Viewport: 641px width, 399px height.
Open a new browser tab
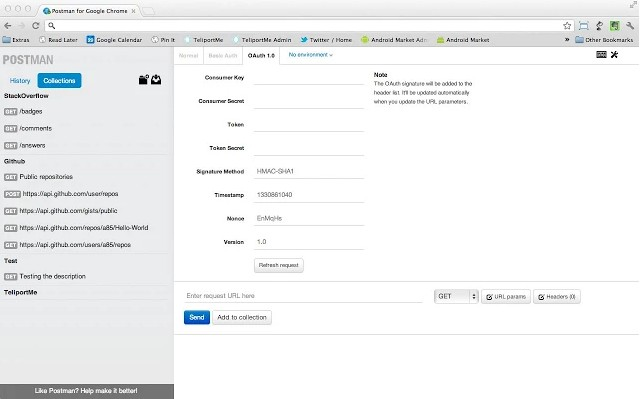pyautogui.click(x=148, y=11)
